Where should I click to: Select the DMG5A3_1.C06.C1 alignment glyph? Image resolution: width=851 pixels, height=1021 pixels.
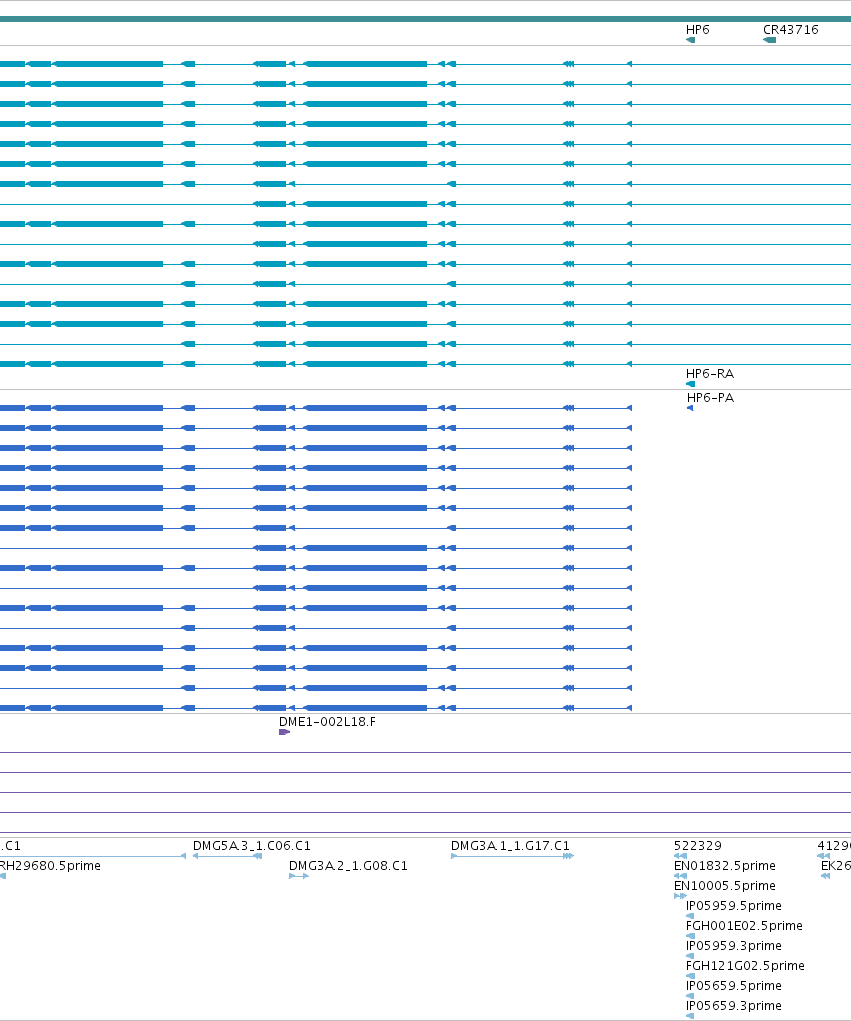pyautogui.click(x=227, y=856)
